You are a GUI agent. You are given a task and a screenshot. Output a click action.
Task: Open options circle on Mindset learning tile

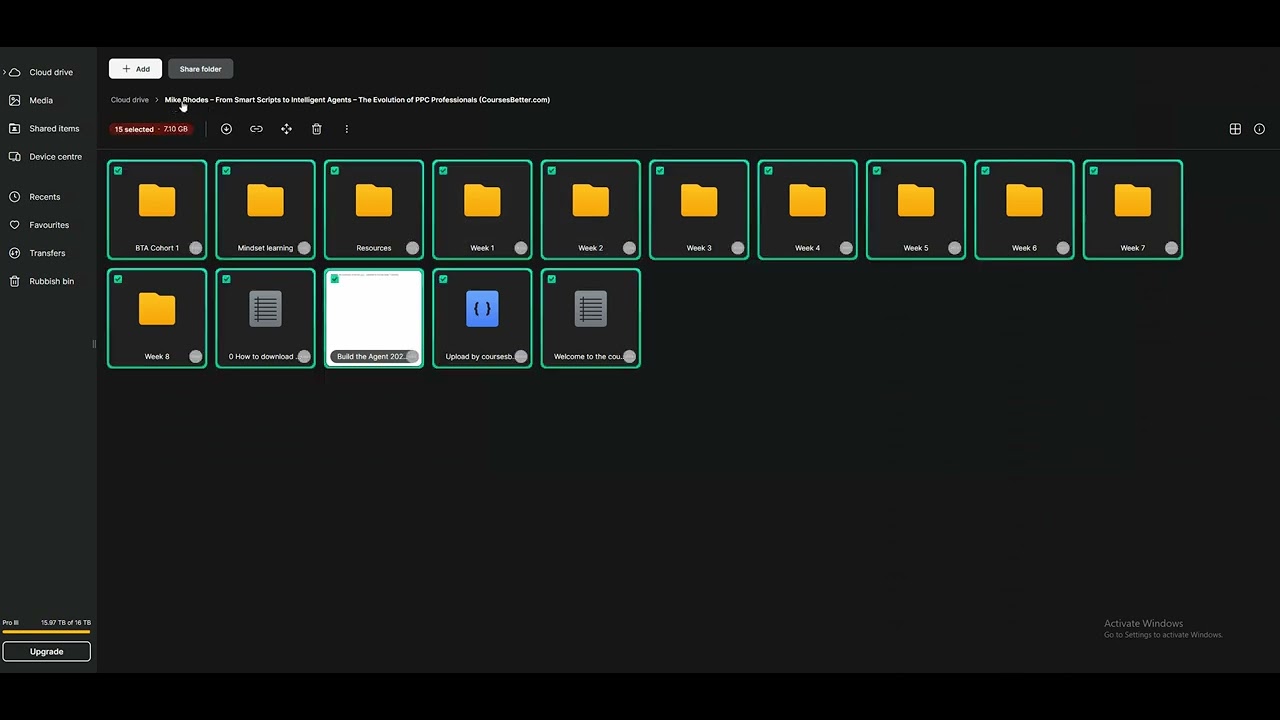(304, 248)
